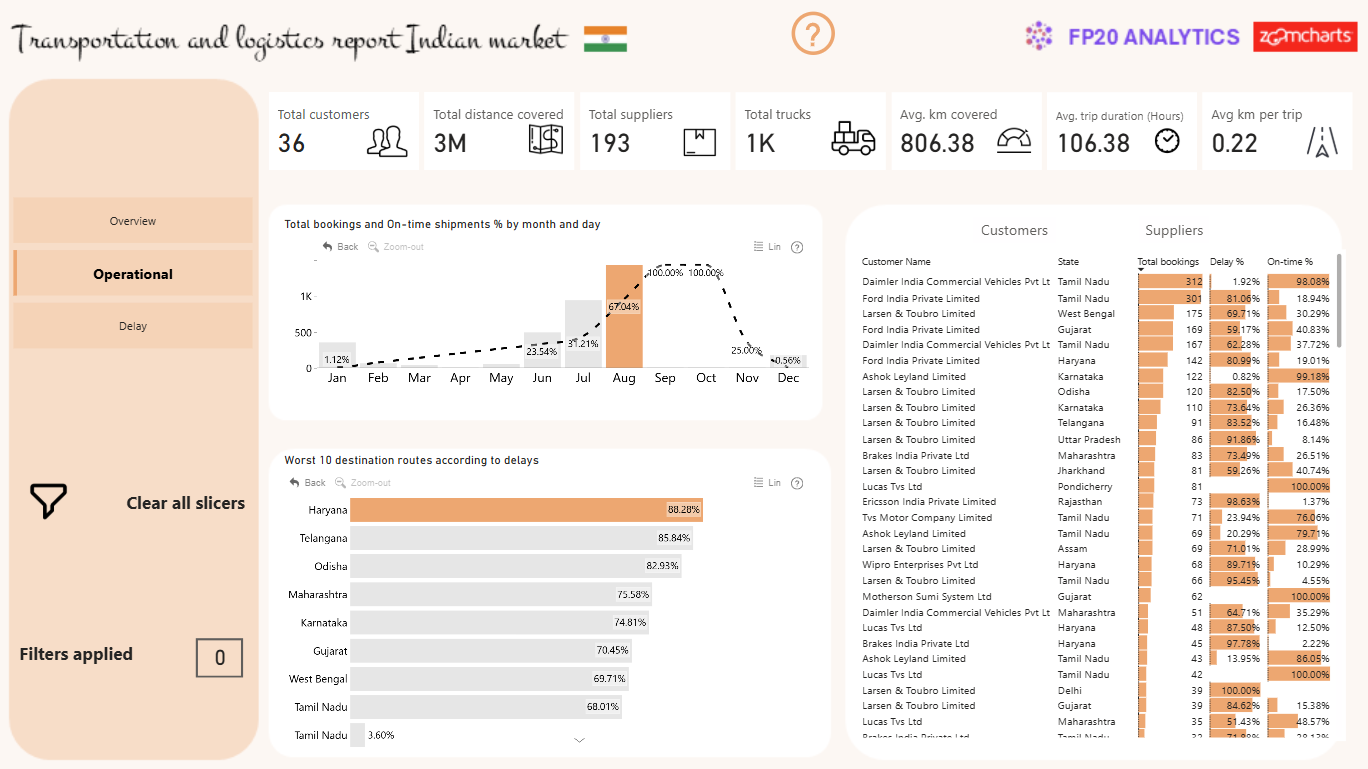Click the Assam state cell
Screen dimensions: 1368x769
pyautogui.click(x=1071, y=549)
